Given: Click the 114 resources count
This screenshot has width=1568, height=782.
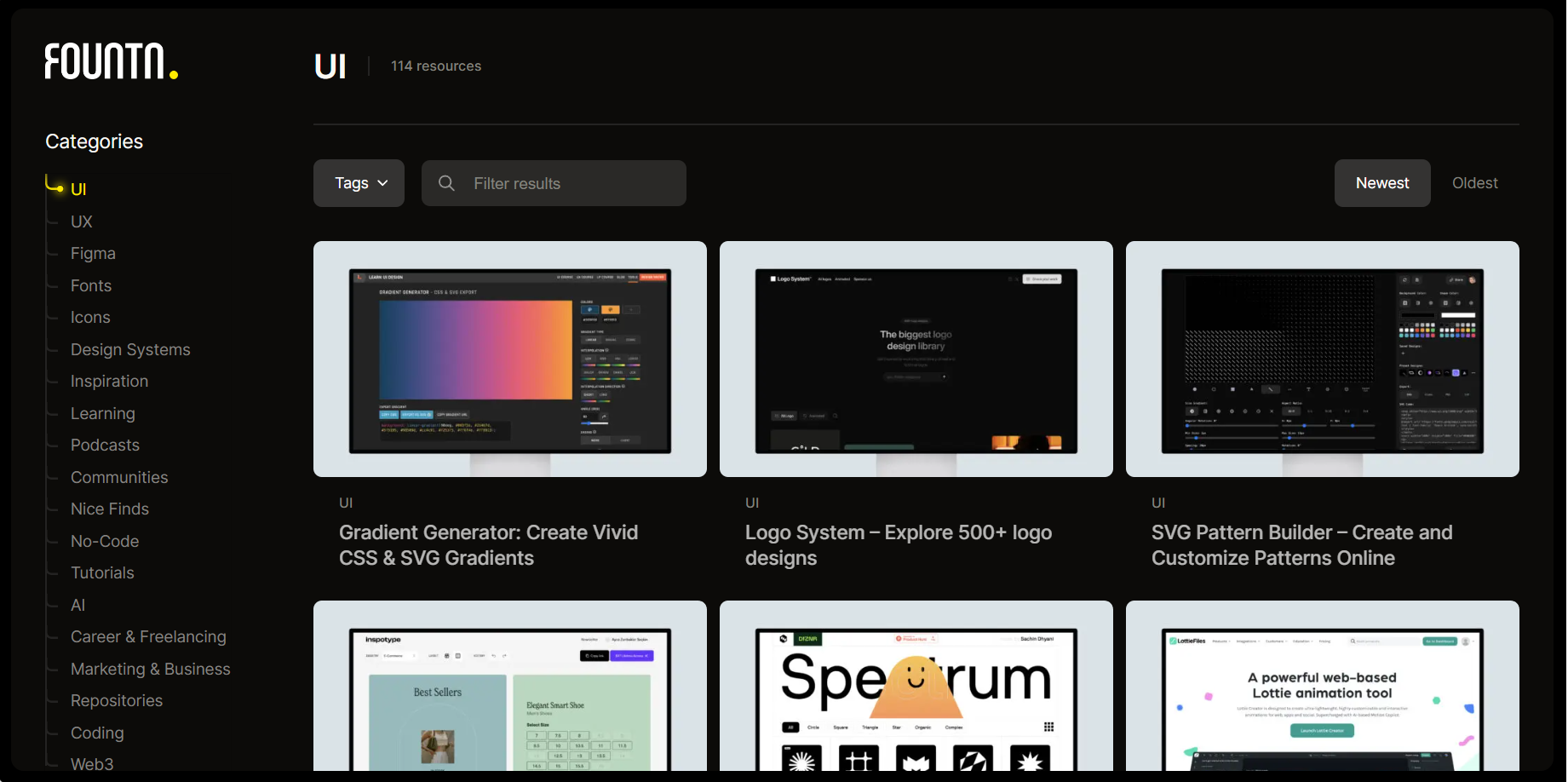Looking at the screenshot, I should 436,66.
